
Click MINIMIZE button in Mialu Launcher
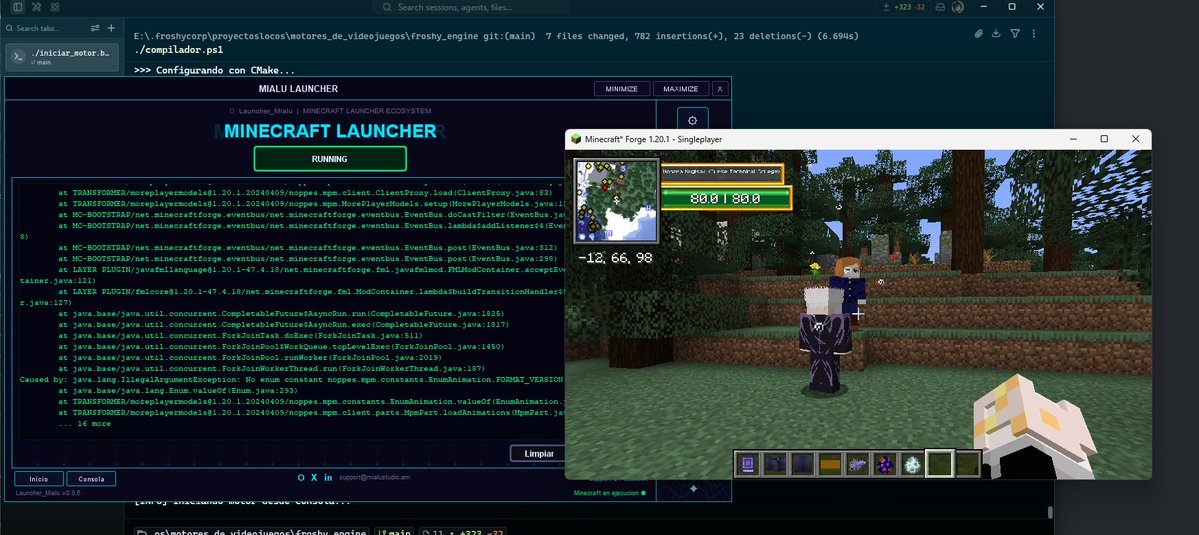point(622,89)
